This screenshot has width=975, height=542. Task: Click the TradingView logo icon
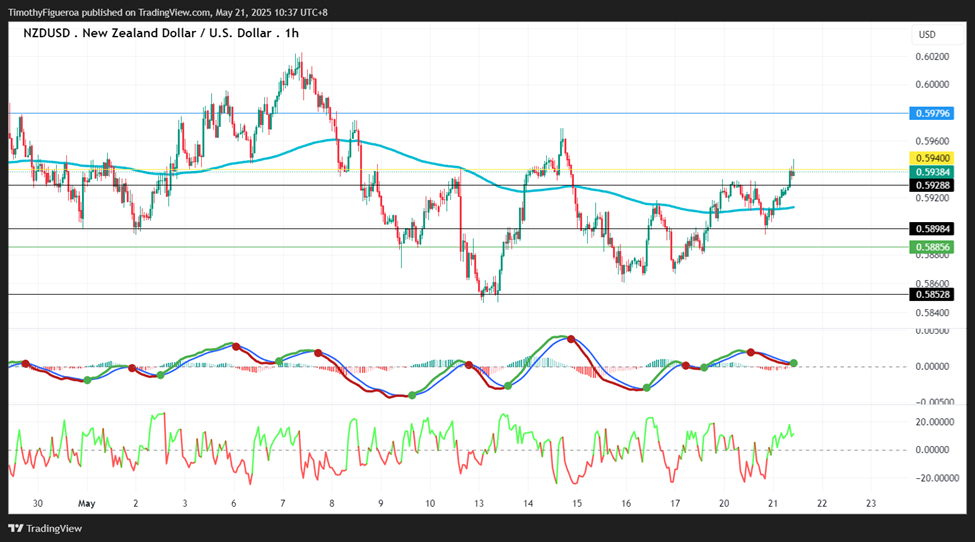[16, 528]
